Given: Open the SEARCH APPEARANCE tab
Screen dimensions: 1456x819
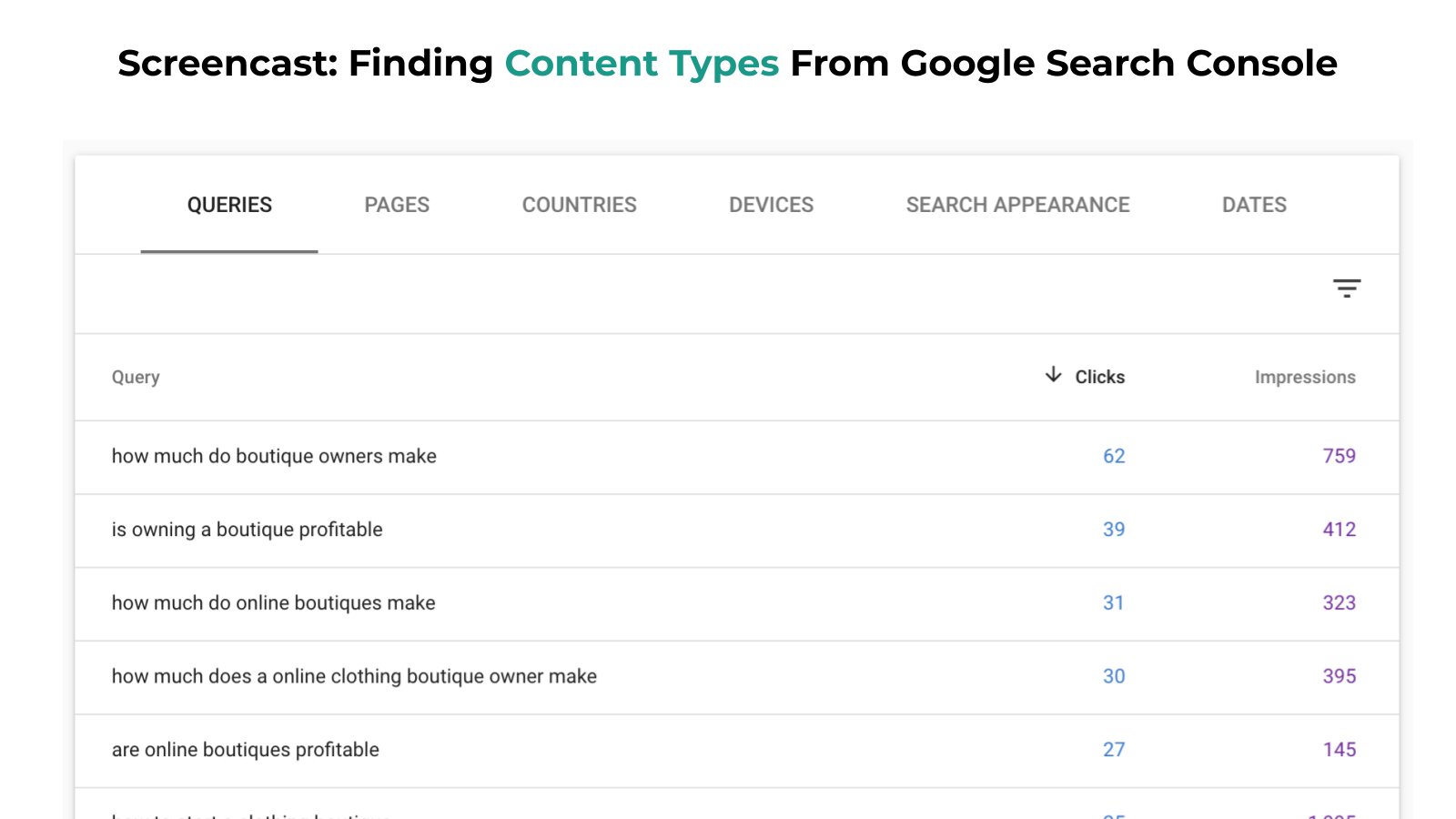Looking at the screenshot, I should click(1017, 205).
